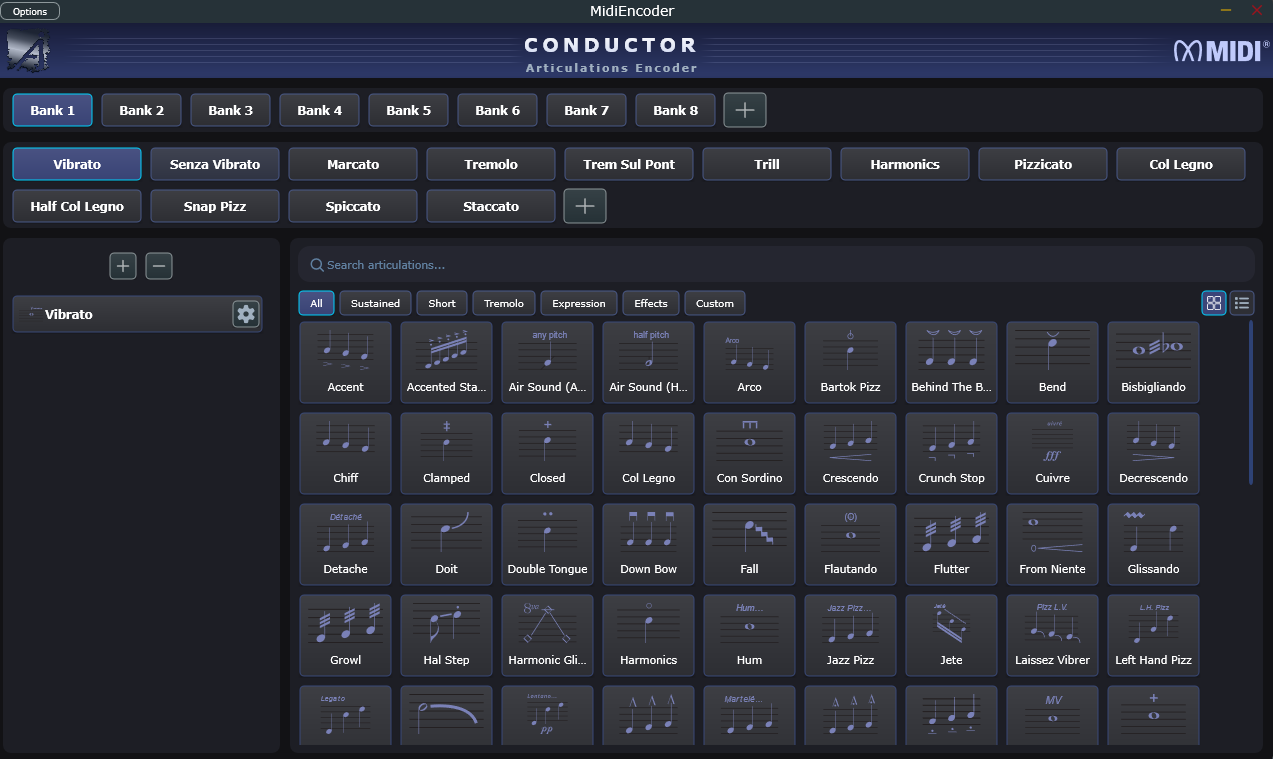
Task: Select the Pizzicato button
Action: [1043, 164]
